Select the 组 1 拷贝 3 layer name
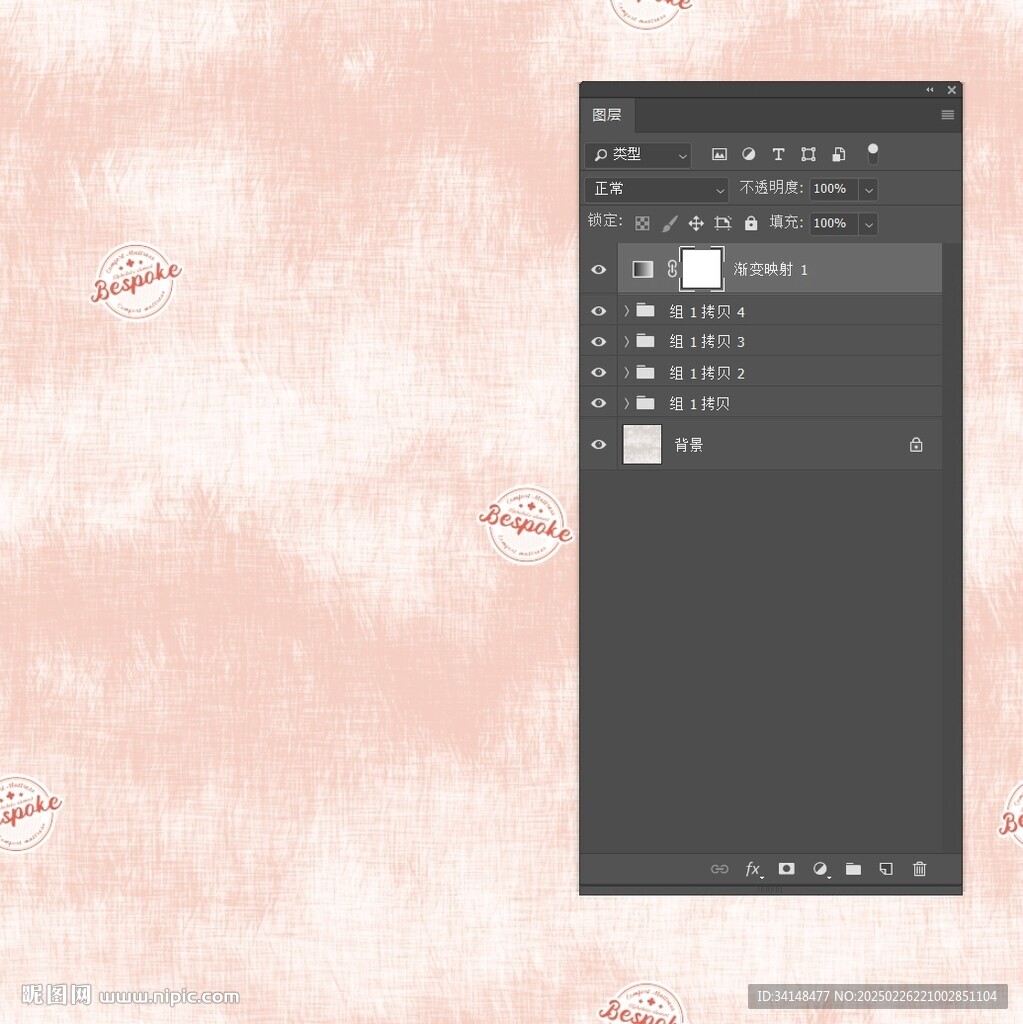Screen dimensions: 1023x1024 (707, 342)
